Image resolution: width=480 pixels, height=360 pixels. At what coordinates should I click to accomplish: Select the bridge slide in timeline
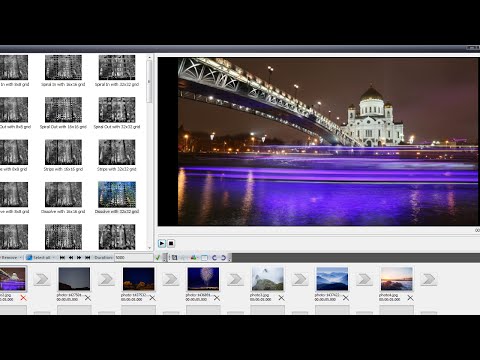12,279
